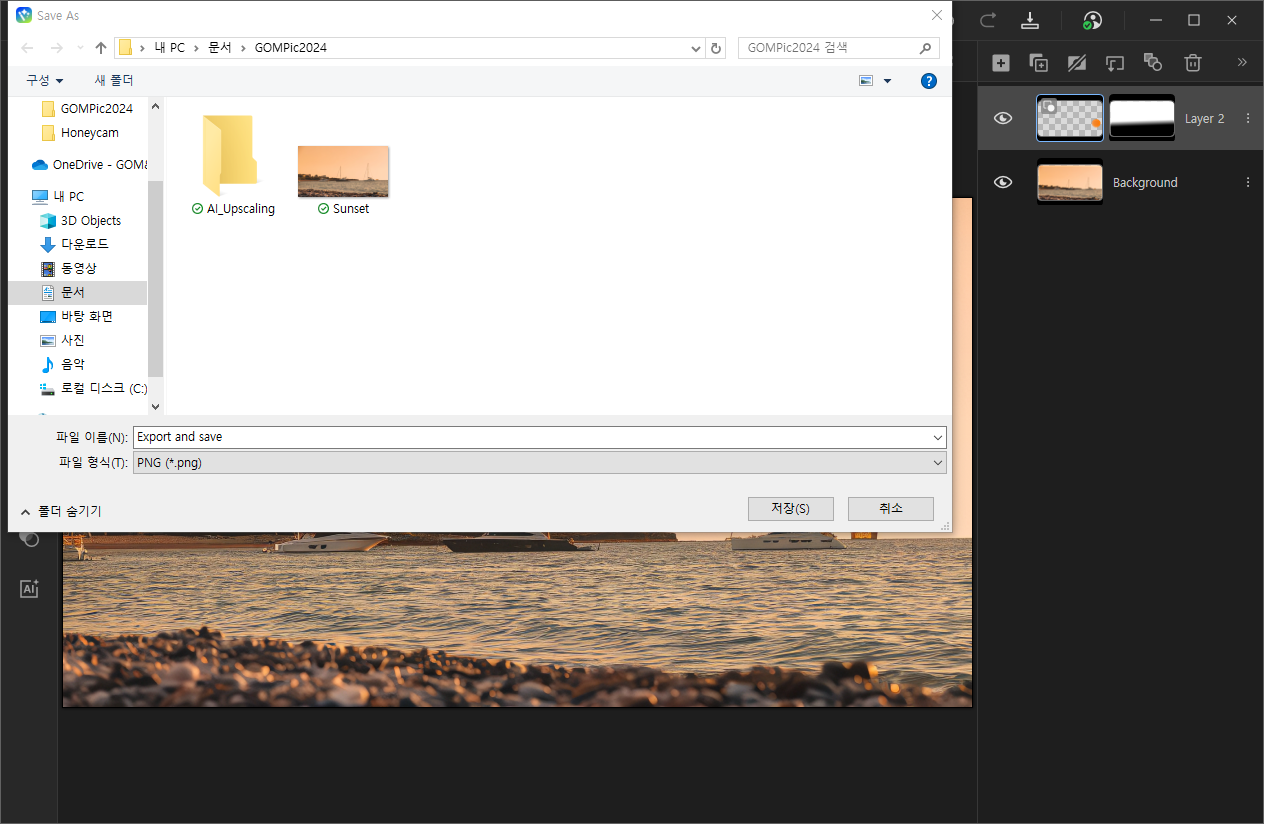Image resolution: width=1264 pixels, height=824 pixels.
Task: Open the 파일 형식 PNG format dropdown
Action: [539, 462]
